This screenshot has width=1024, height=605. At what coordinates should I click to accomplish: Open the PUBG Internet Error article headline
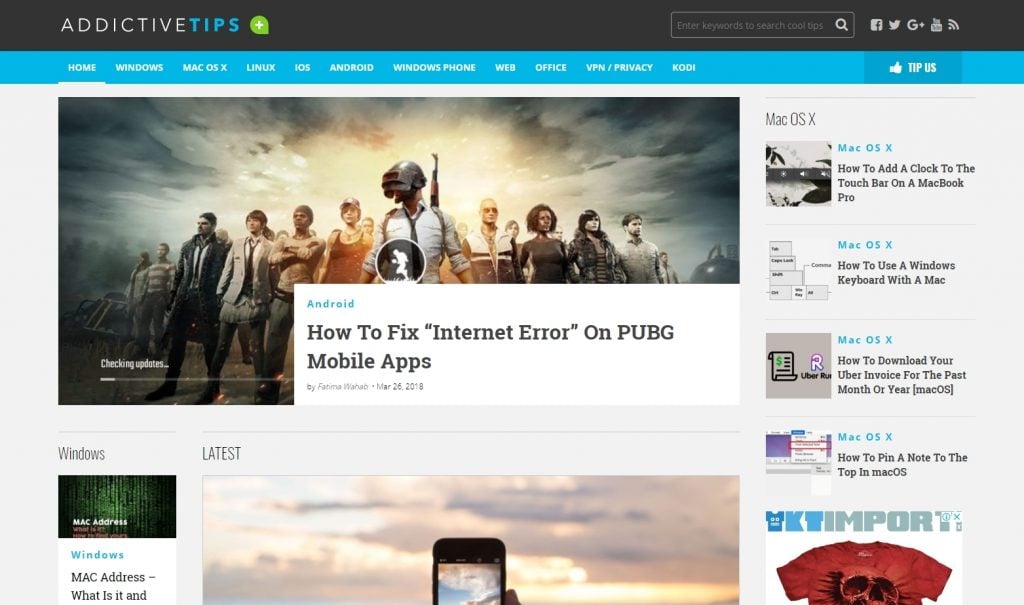pos(490,346)
